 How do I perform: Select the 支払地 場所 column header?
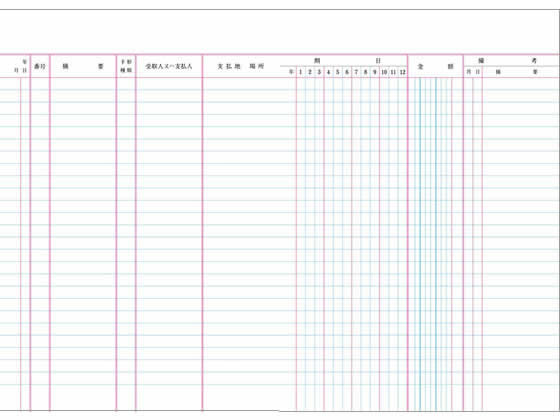click(241, 66)
